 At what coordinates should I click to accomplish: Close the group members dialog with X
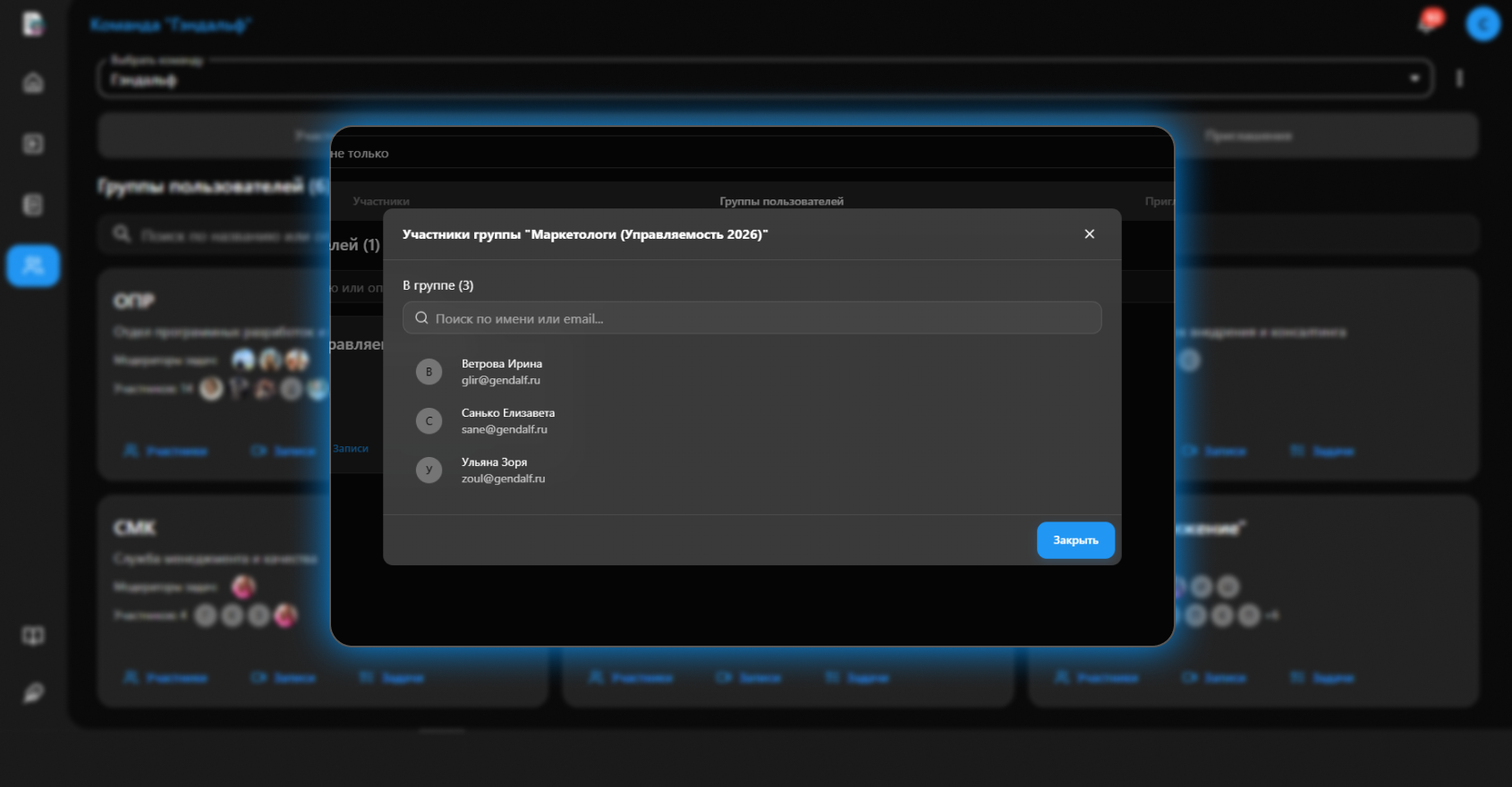[x=1089, y=234]
